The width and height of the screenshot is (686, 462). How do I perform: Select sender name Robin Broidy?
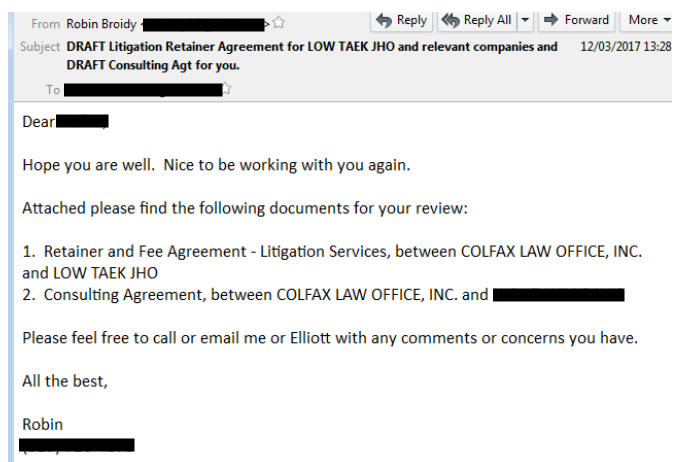point(101,24)
